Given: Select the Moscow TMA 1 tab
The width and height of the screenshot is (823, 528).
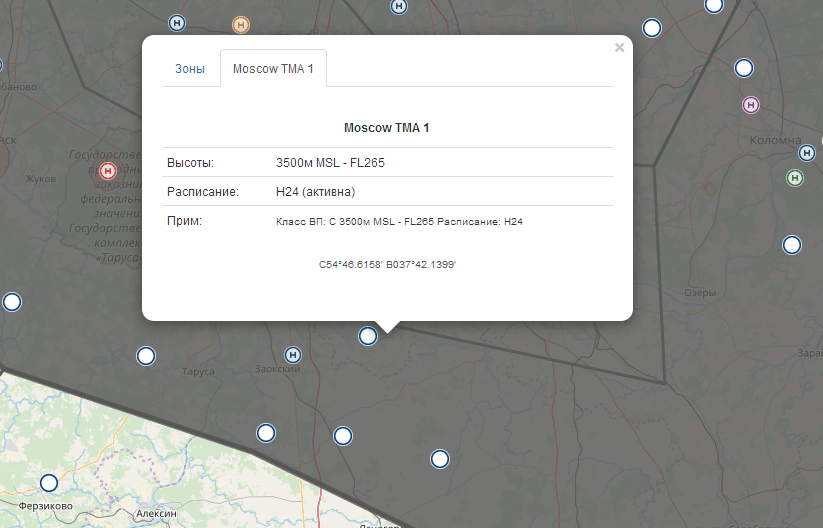Looking at the screenshot, I should point(273,69).
